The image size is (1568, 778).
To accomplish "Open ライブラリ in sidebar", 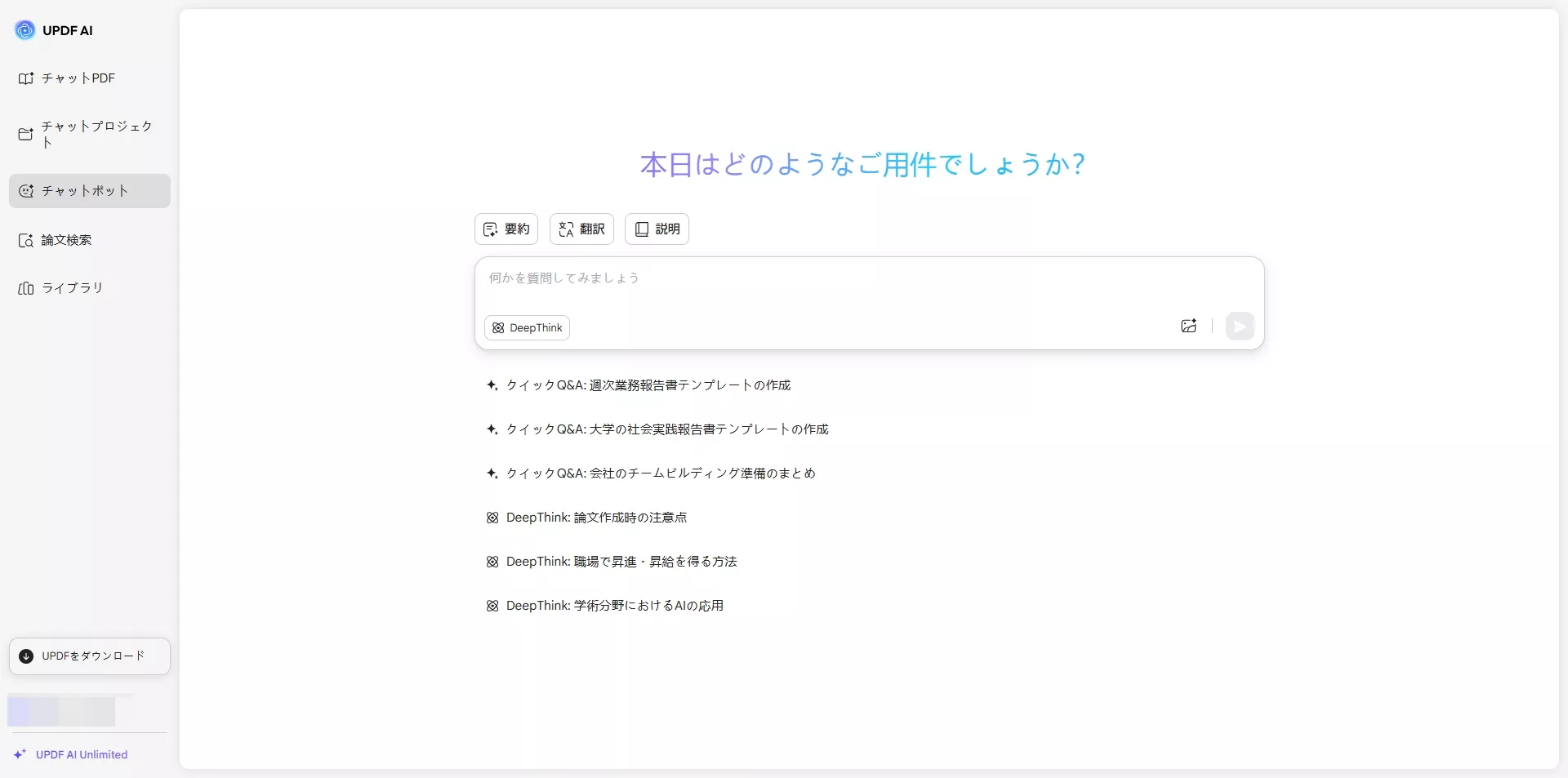I will (x=90, y=288).
